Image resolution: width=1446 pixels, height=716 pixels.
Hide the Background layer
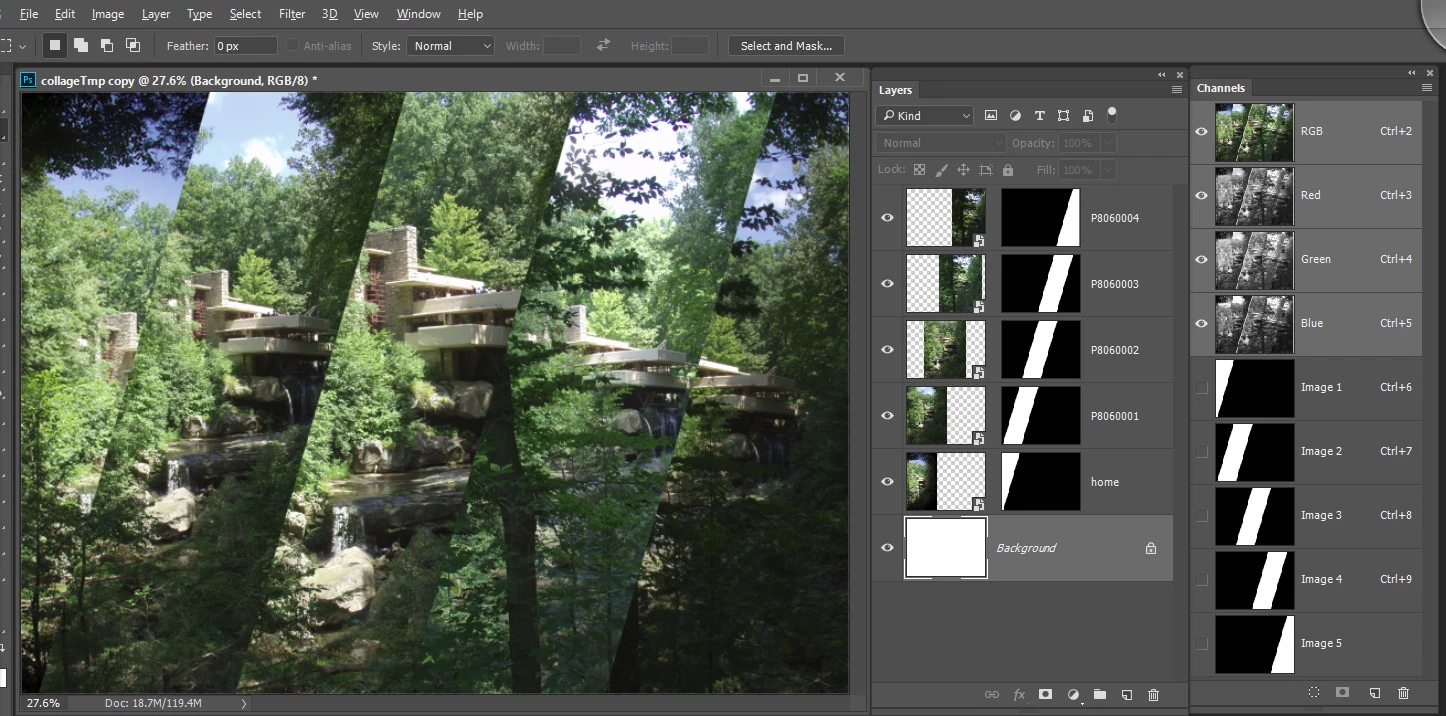[x=887, y=547]
